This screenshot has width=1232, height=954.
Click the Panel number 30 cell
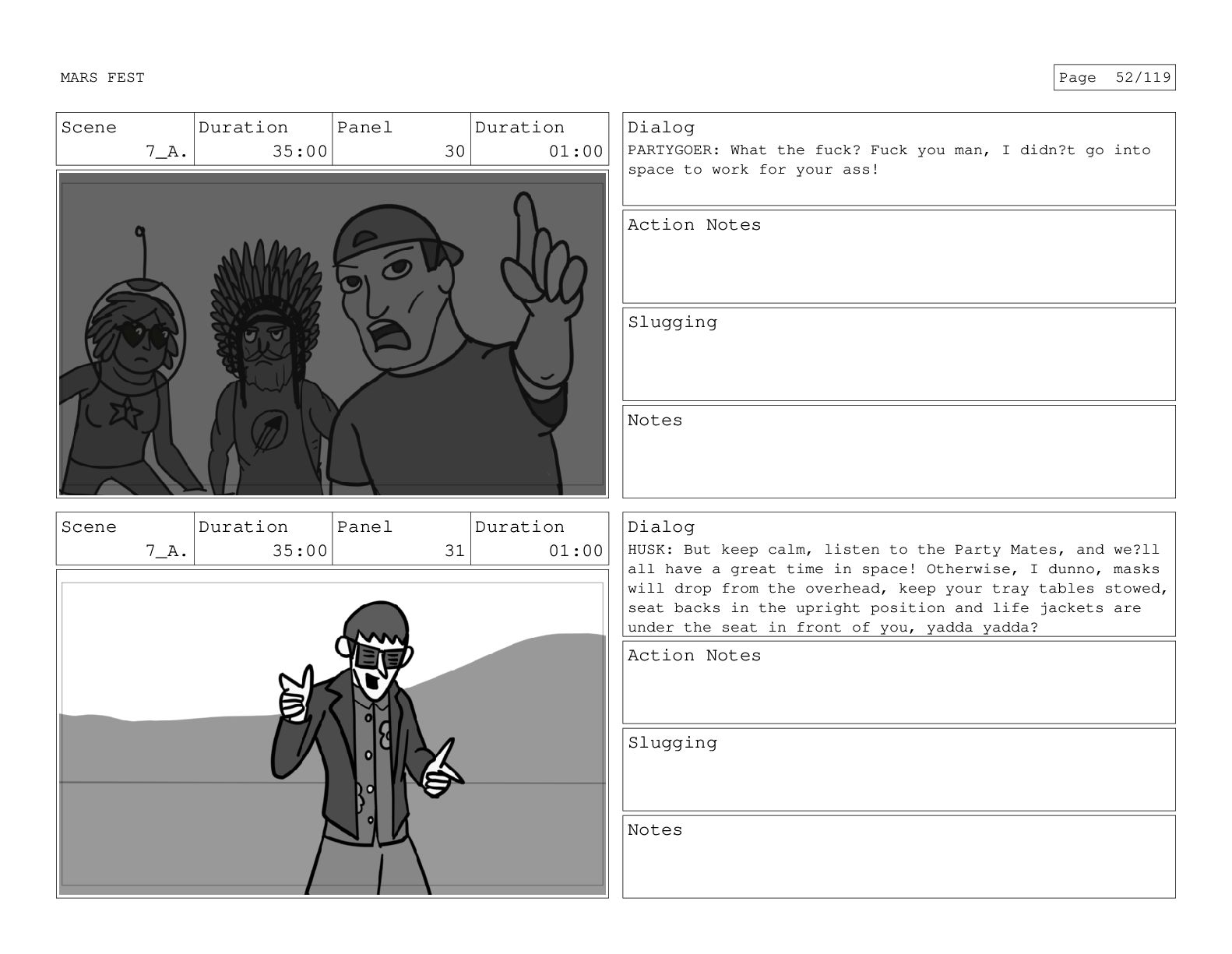click(401, 139)
